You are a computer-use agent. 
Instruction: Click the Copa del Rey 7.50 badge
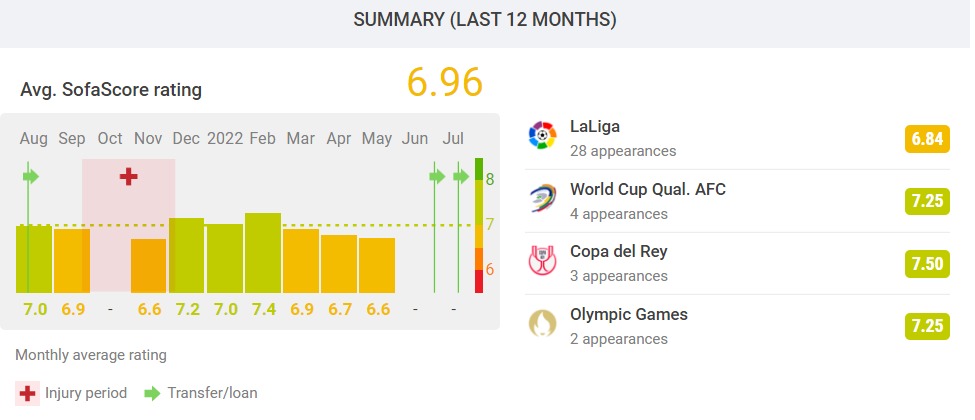pos(927,263)
